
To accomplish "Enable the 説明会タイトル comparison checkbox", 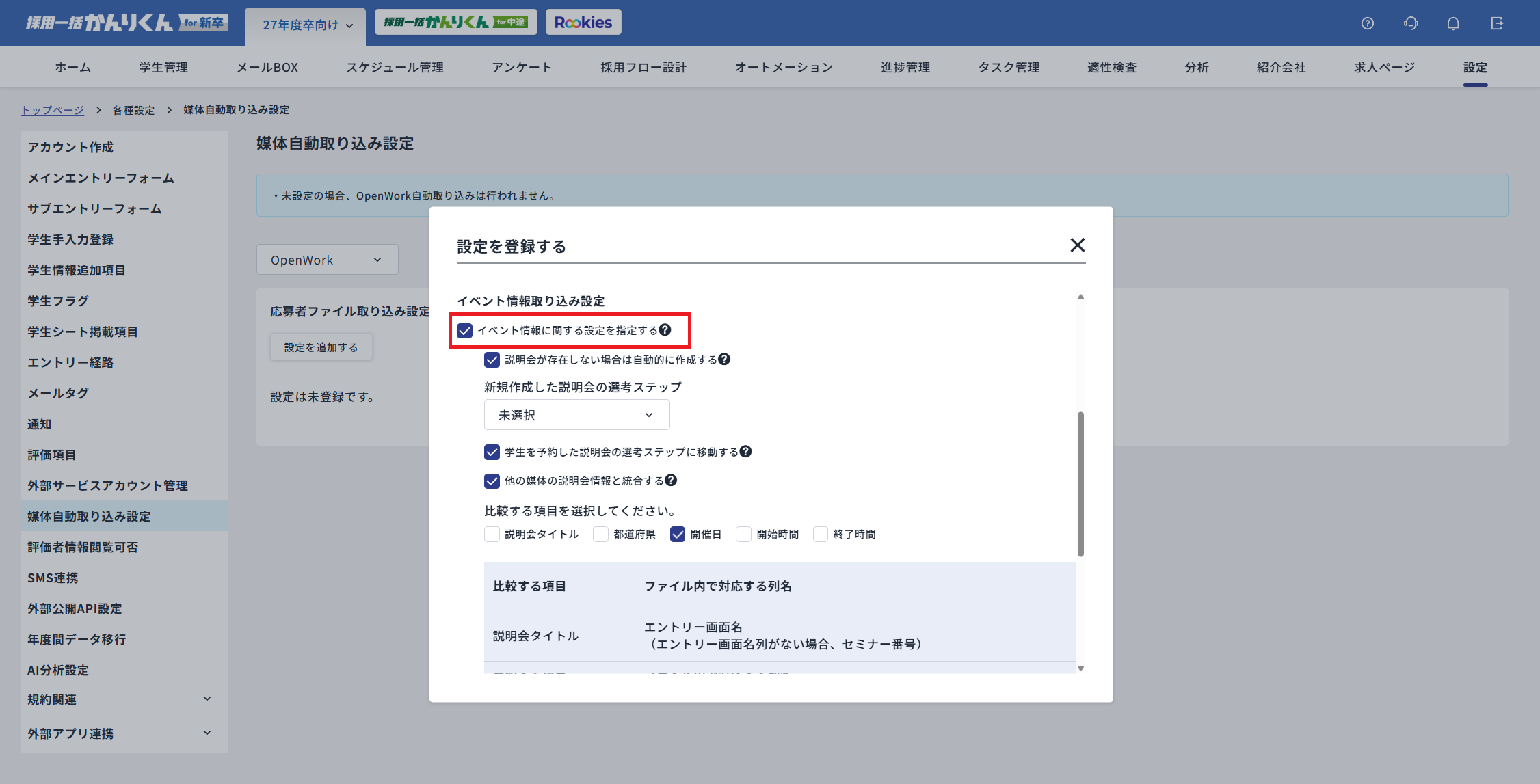I will coord(491,534).
